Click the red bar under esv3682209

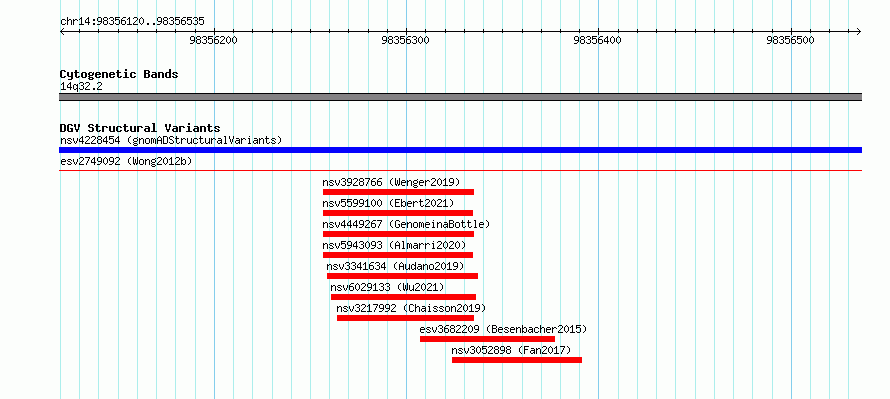(x=488, y=339)
